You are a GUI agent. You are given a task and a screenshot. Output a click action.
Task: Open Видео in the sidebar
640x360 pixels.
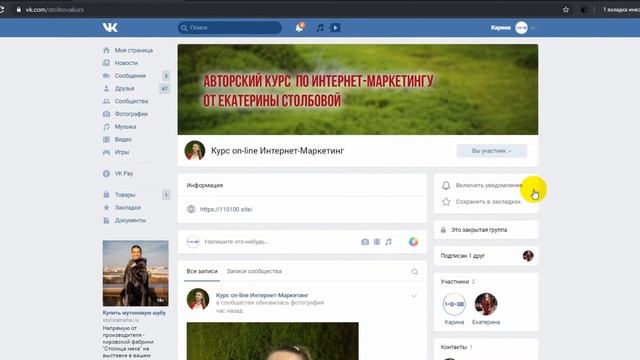click(123, 139)
